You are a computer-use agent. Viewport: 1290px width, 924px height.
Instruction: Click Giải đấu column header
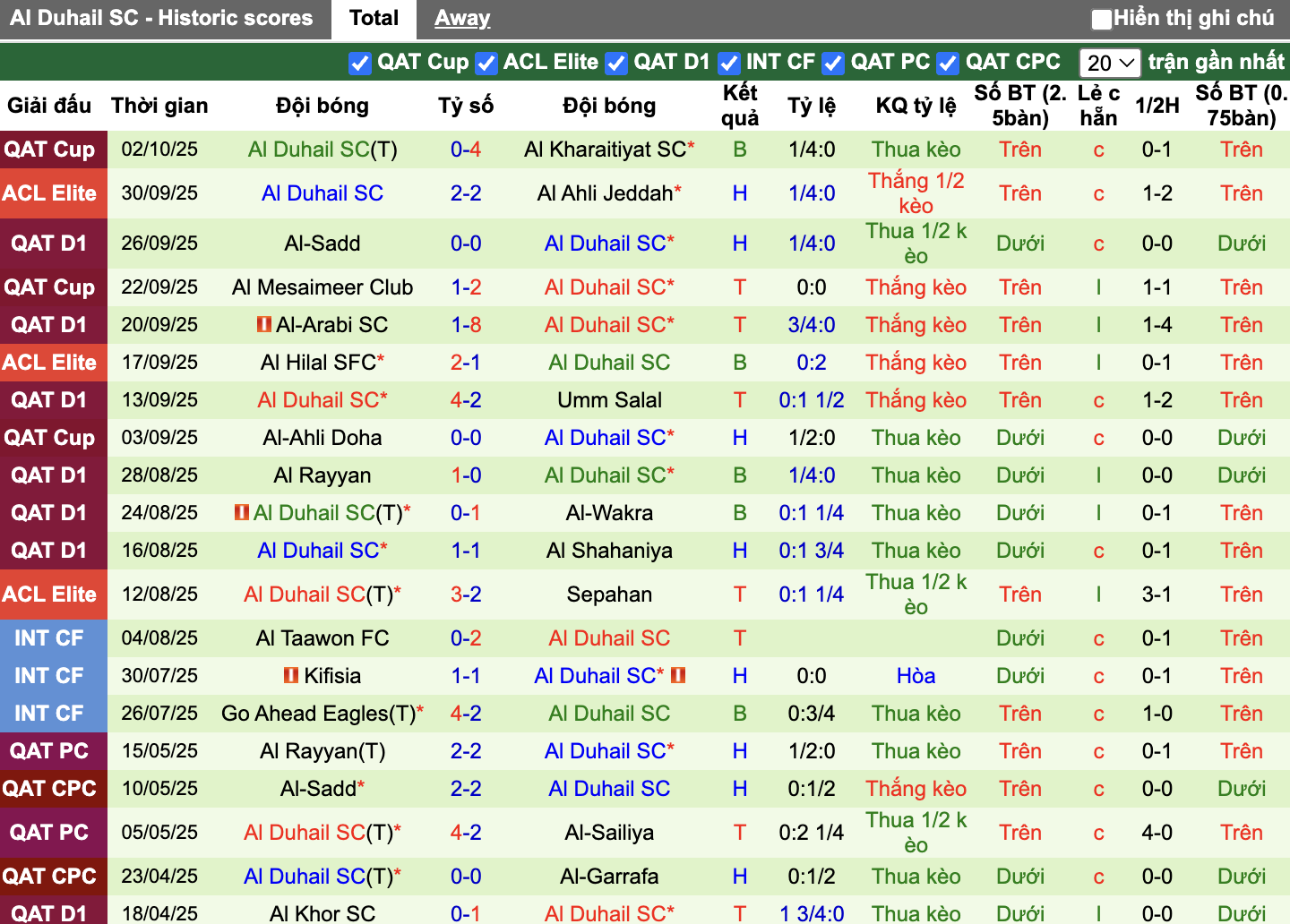coord(49,106)
